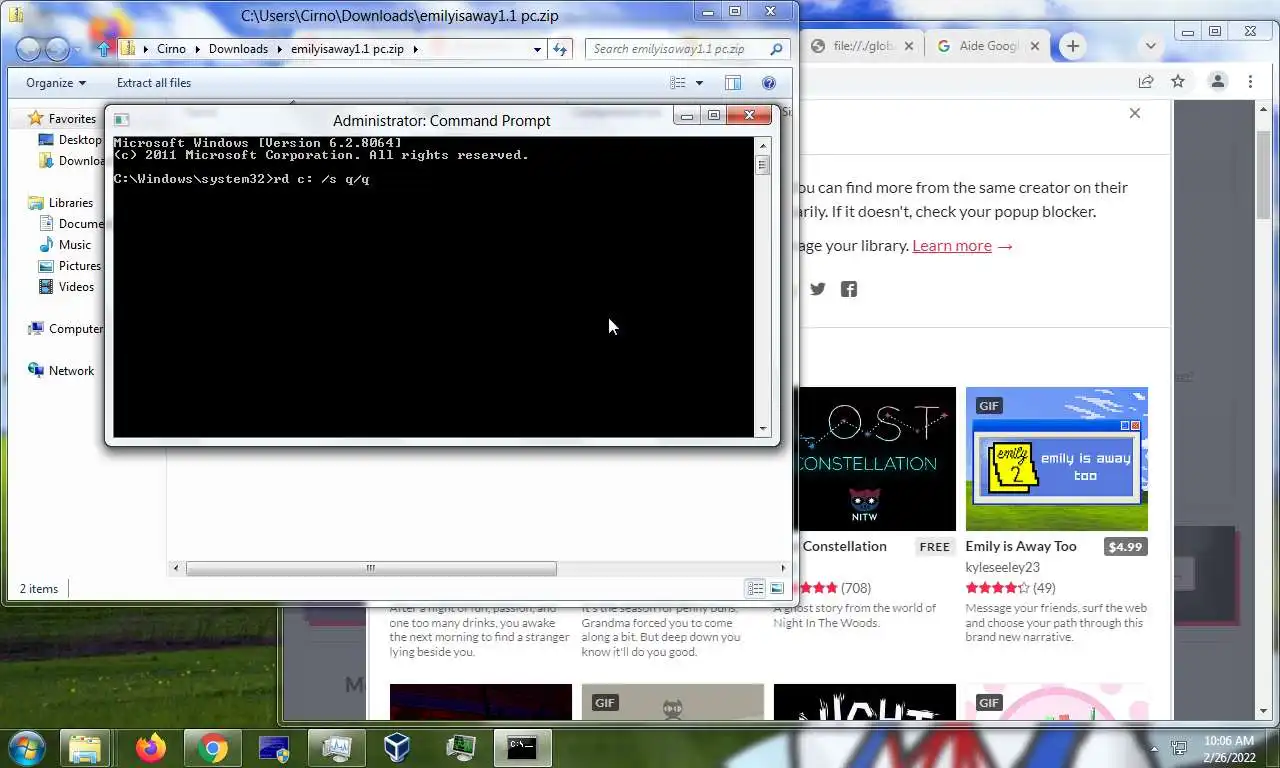1280x768 pixels.
Task: Click the Learn more link
Action: (x=952, y=245)
